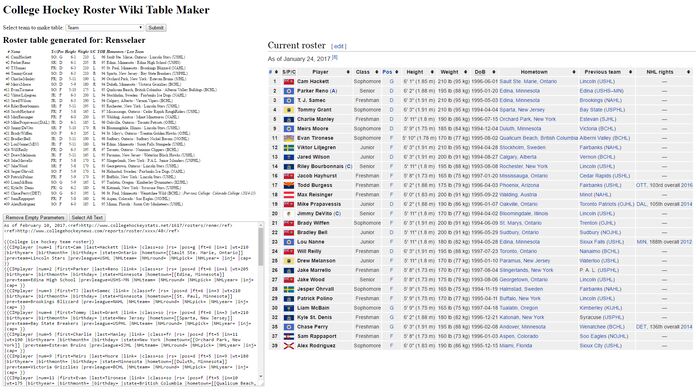This screenshot has height=392, width=696.
Task: Sort roster by NHL rights column
Action: [664, 72]
